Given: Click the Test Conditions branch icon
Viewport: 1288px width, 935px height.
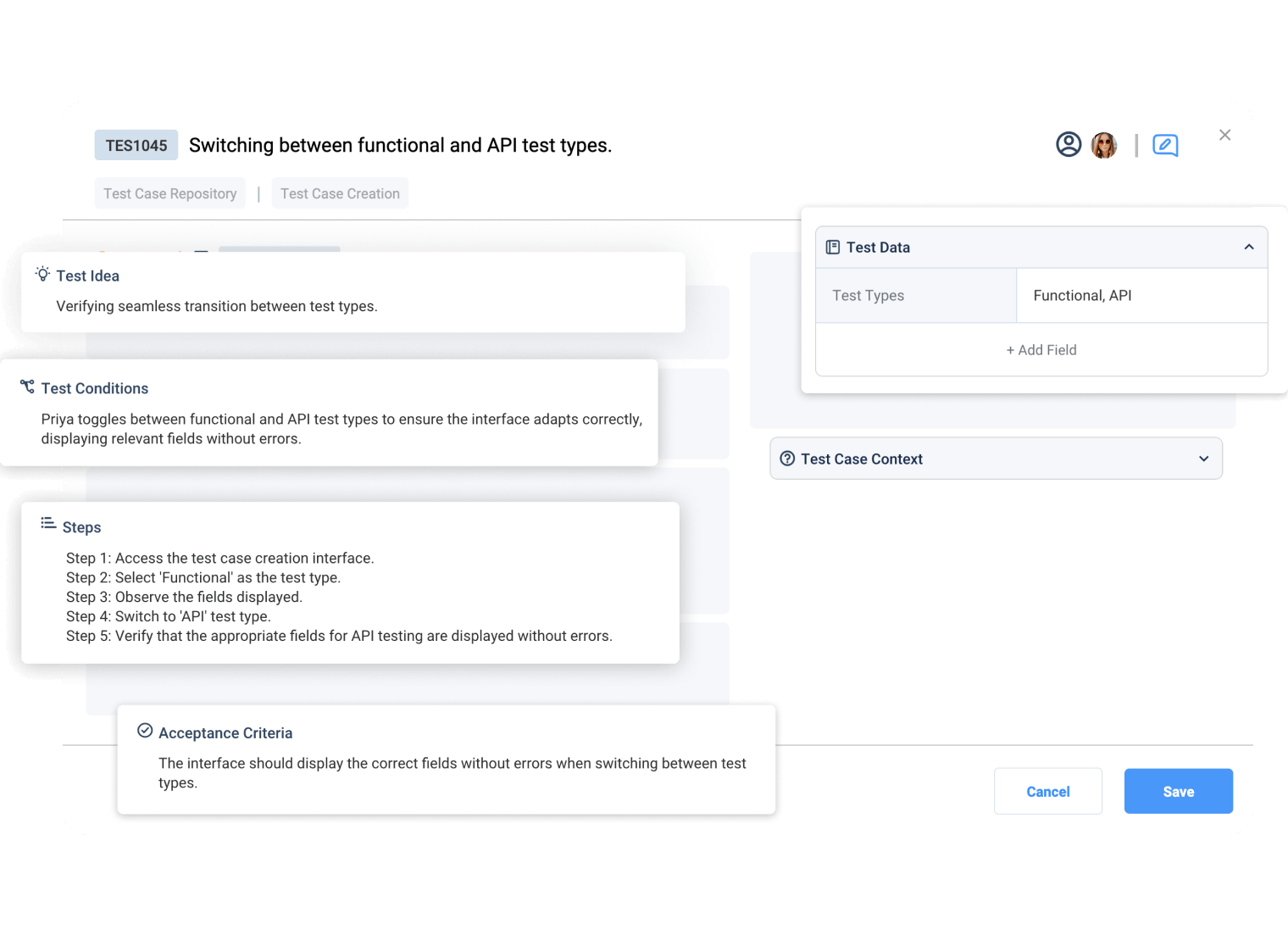Looking at the screenshot, I should 27,387.
